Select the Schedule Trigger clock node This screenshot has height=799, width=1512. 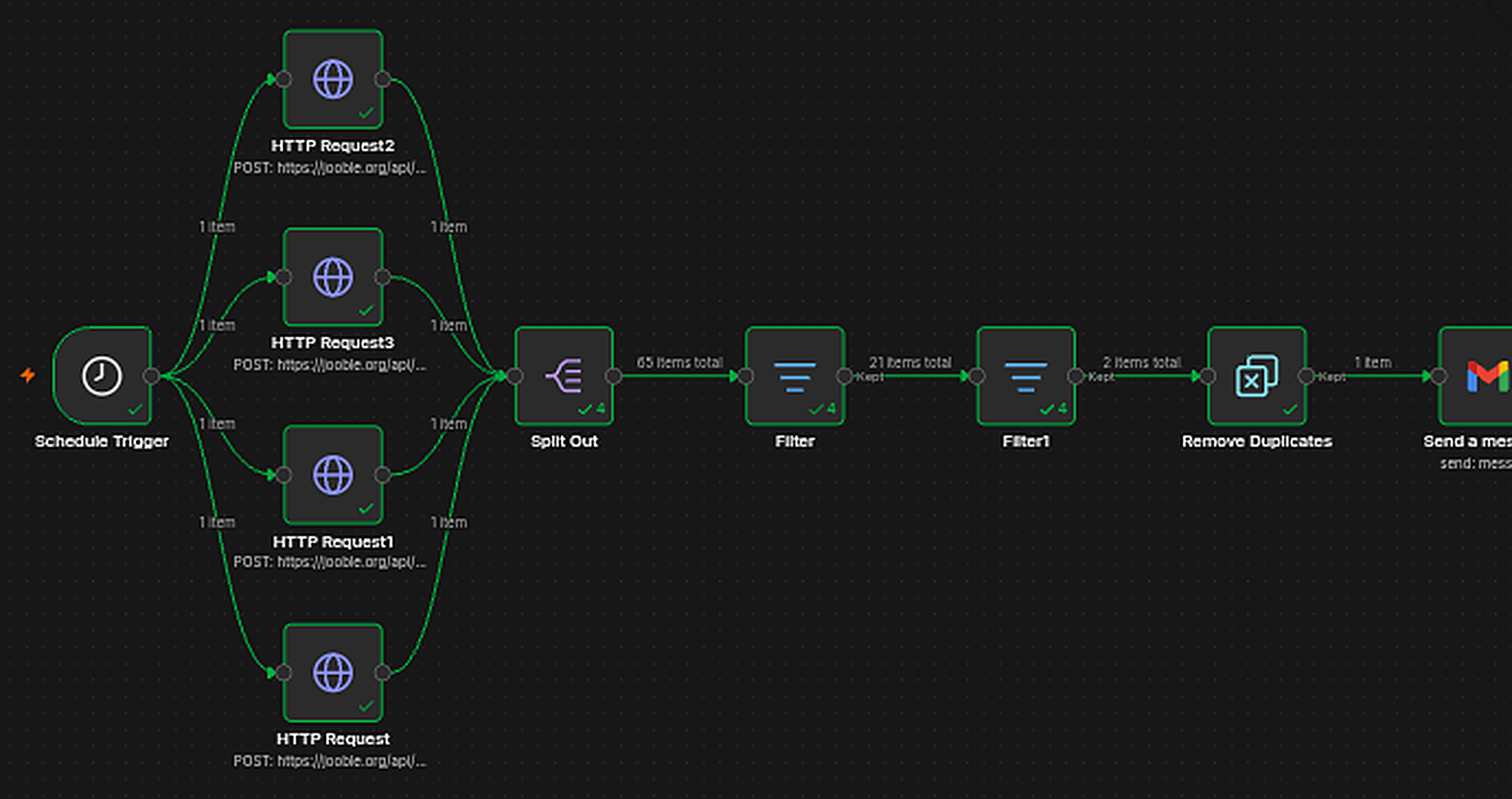pyautogui.click(x=102, y=376)
